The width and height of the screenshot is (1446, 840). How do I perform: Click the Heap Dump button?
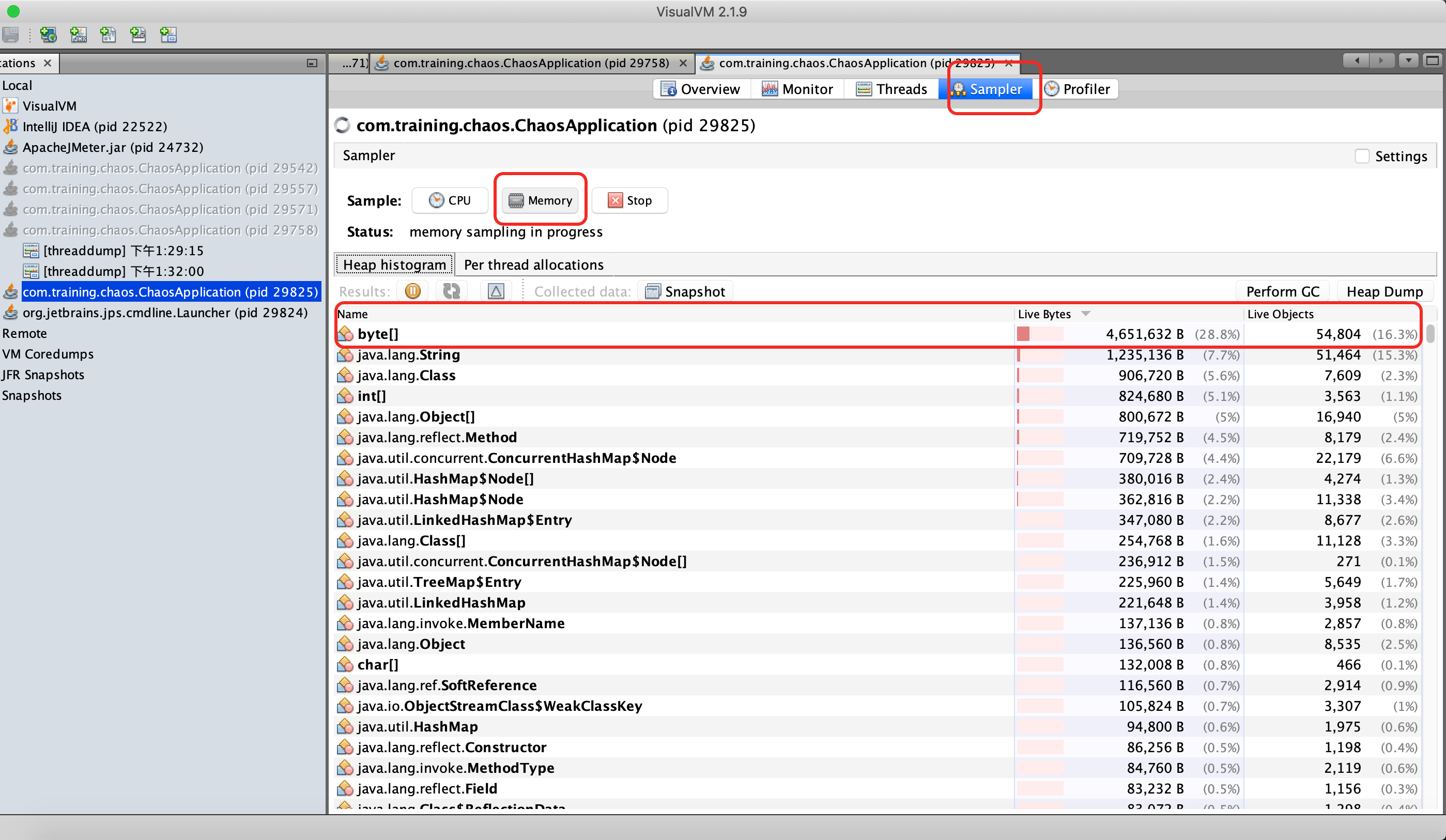pyautogui.click(x=1385, y=291)
